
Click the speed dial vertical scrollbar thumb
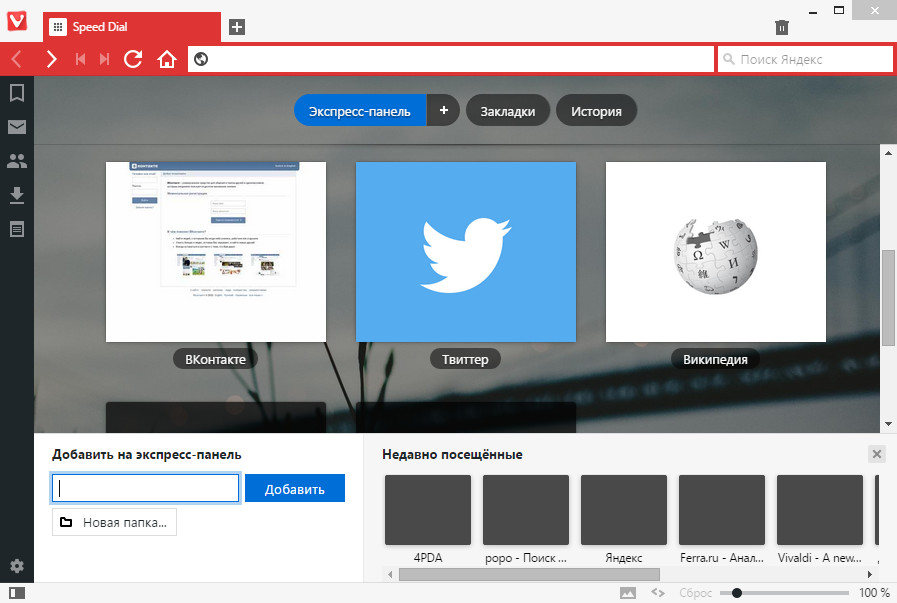(888, 297)
